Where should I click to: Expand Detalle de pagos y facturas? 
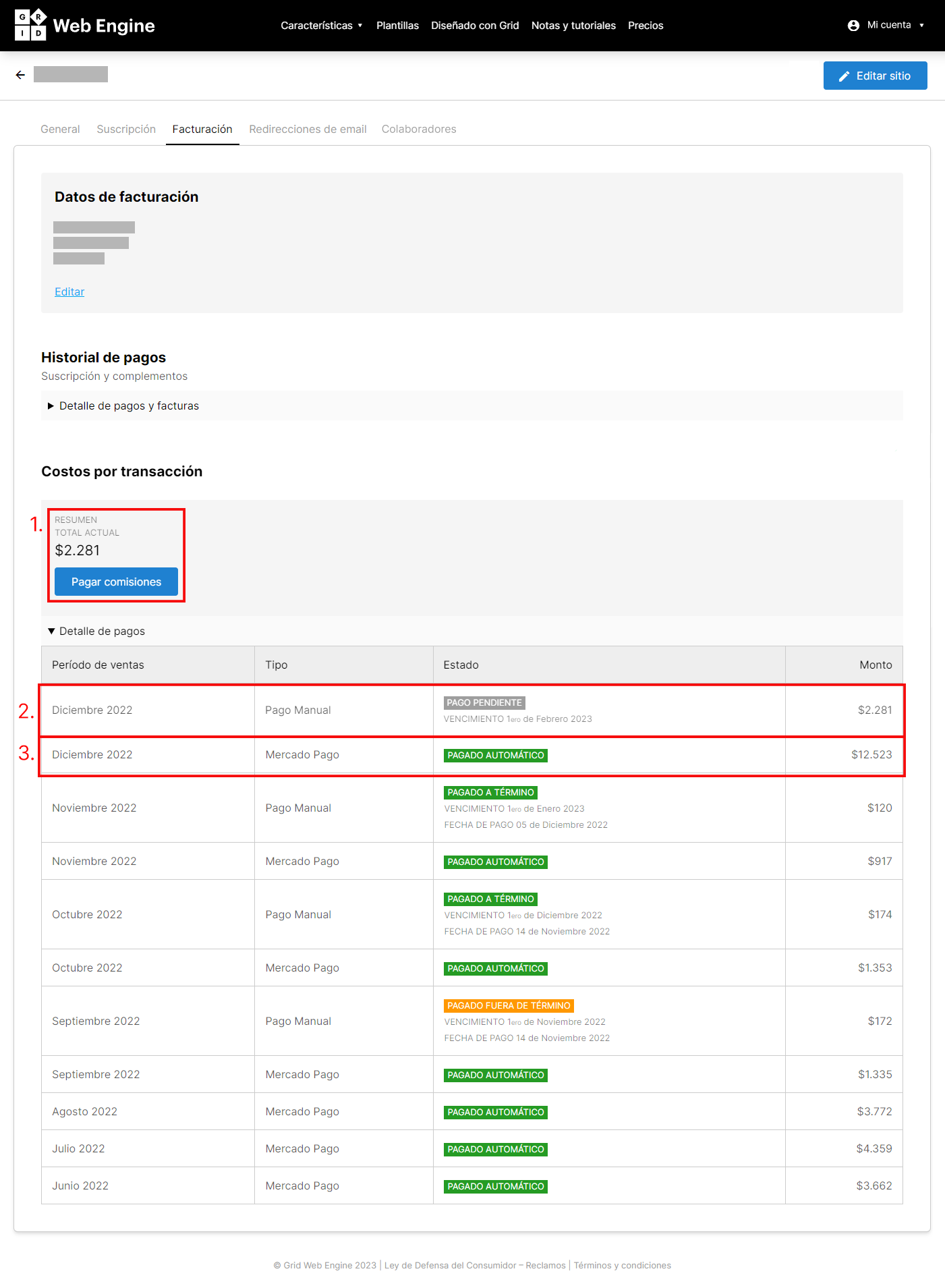123,405
